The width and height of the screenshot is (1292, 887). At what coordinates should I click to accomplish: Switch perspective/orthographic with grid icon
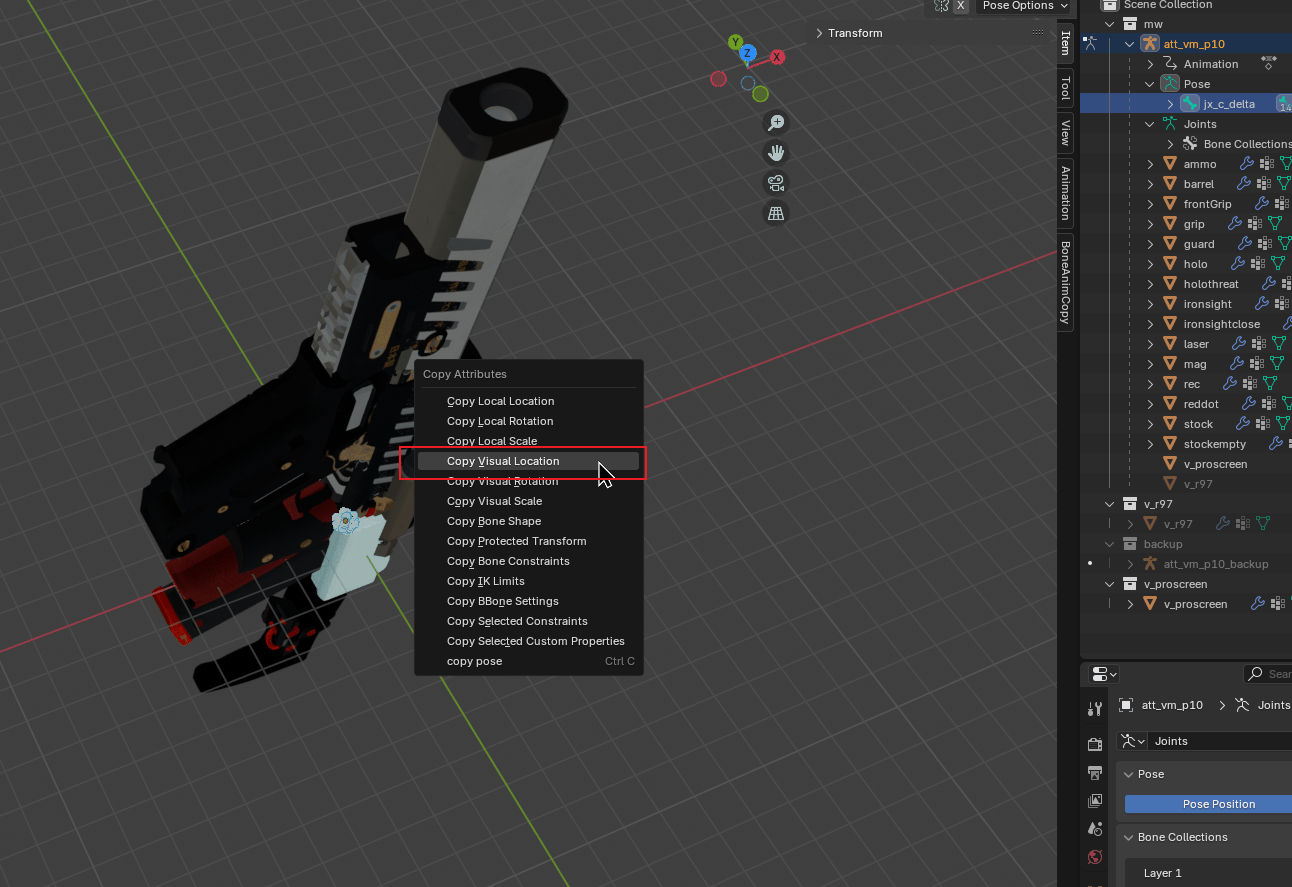click(775, 213)
